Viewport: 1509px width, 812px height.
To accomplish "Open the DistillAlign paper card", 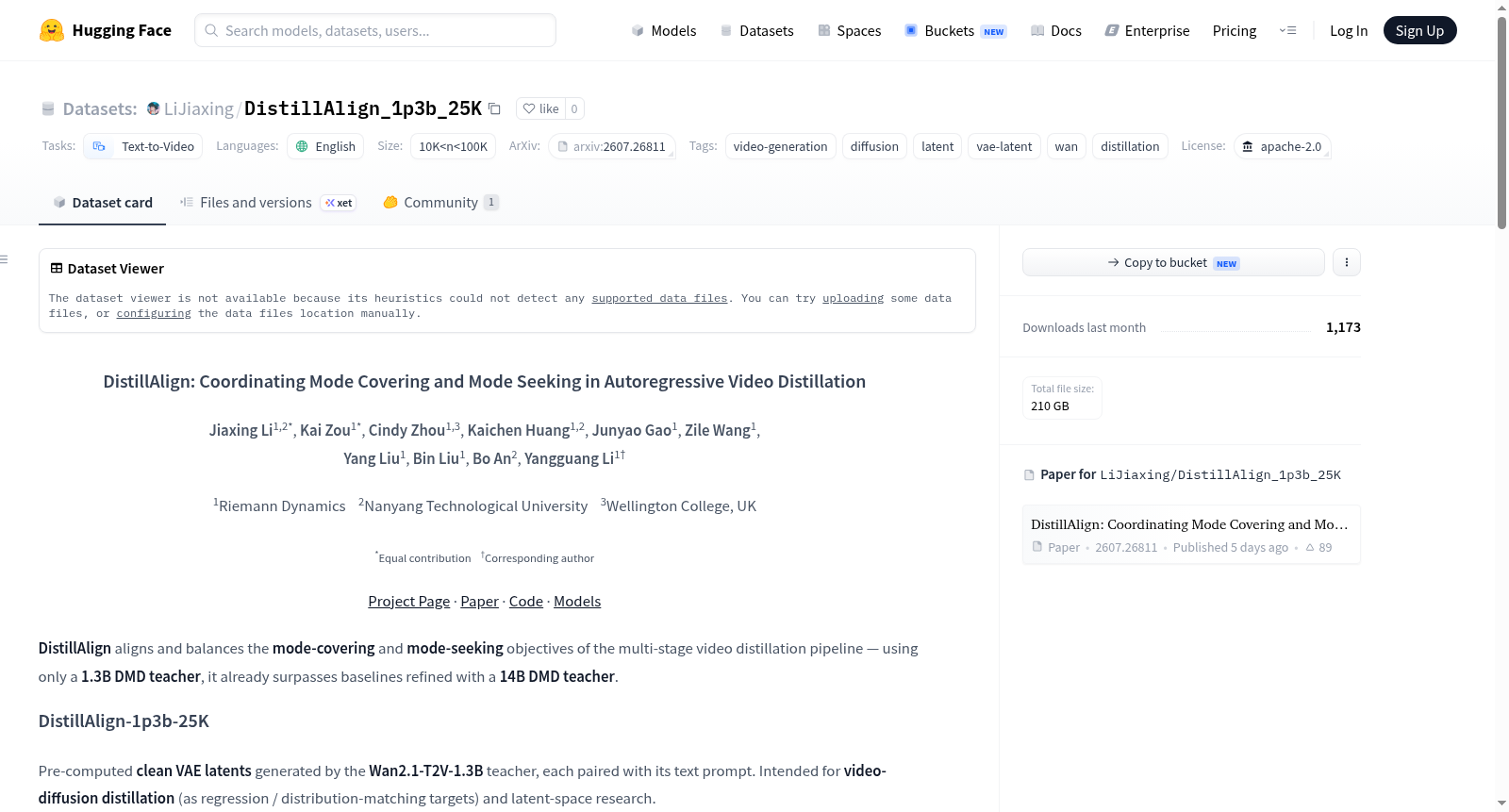I will 1191,535.
